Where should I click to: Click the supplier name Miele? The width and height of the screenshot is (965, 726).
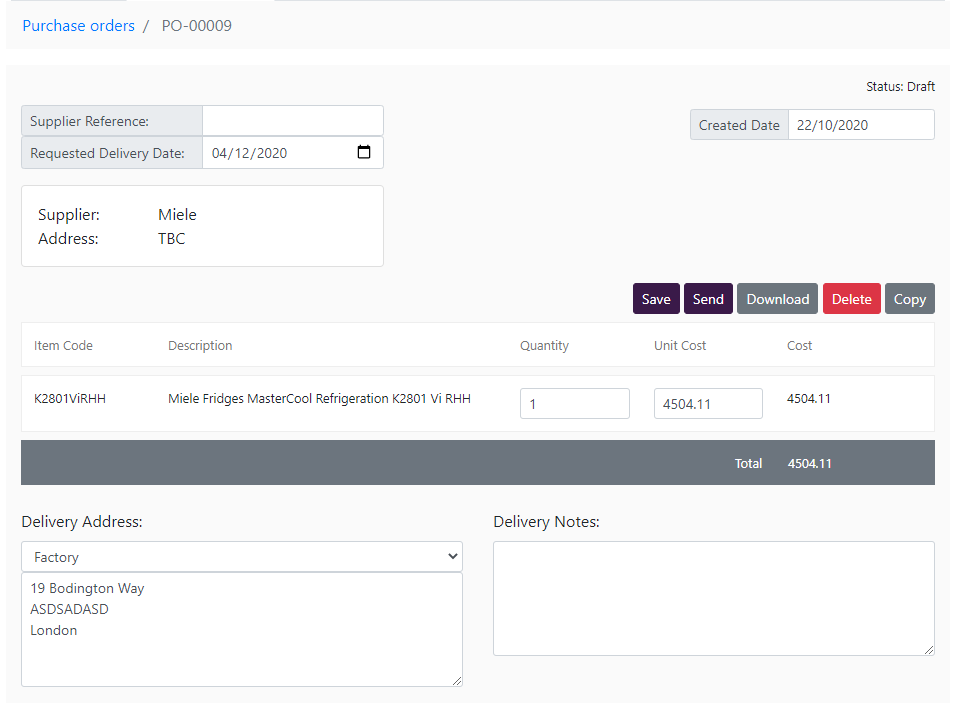tap(177, 215)
